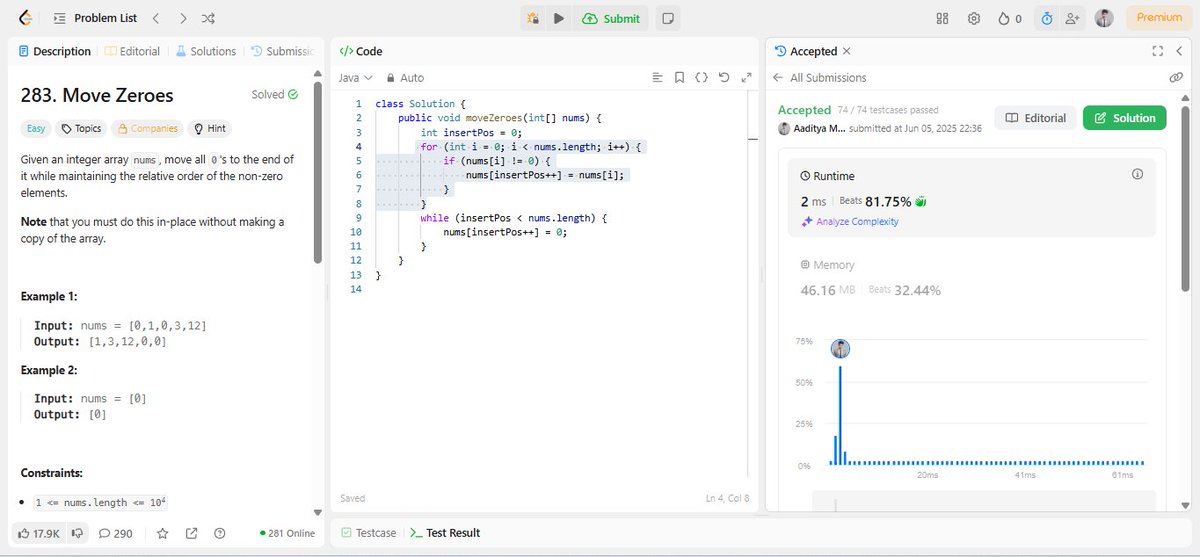1200x557 pixels.
Task: Submit the solution
Action: click(x=610, y=18)
